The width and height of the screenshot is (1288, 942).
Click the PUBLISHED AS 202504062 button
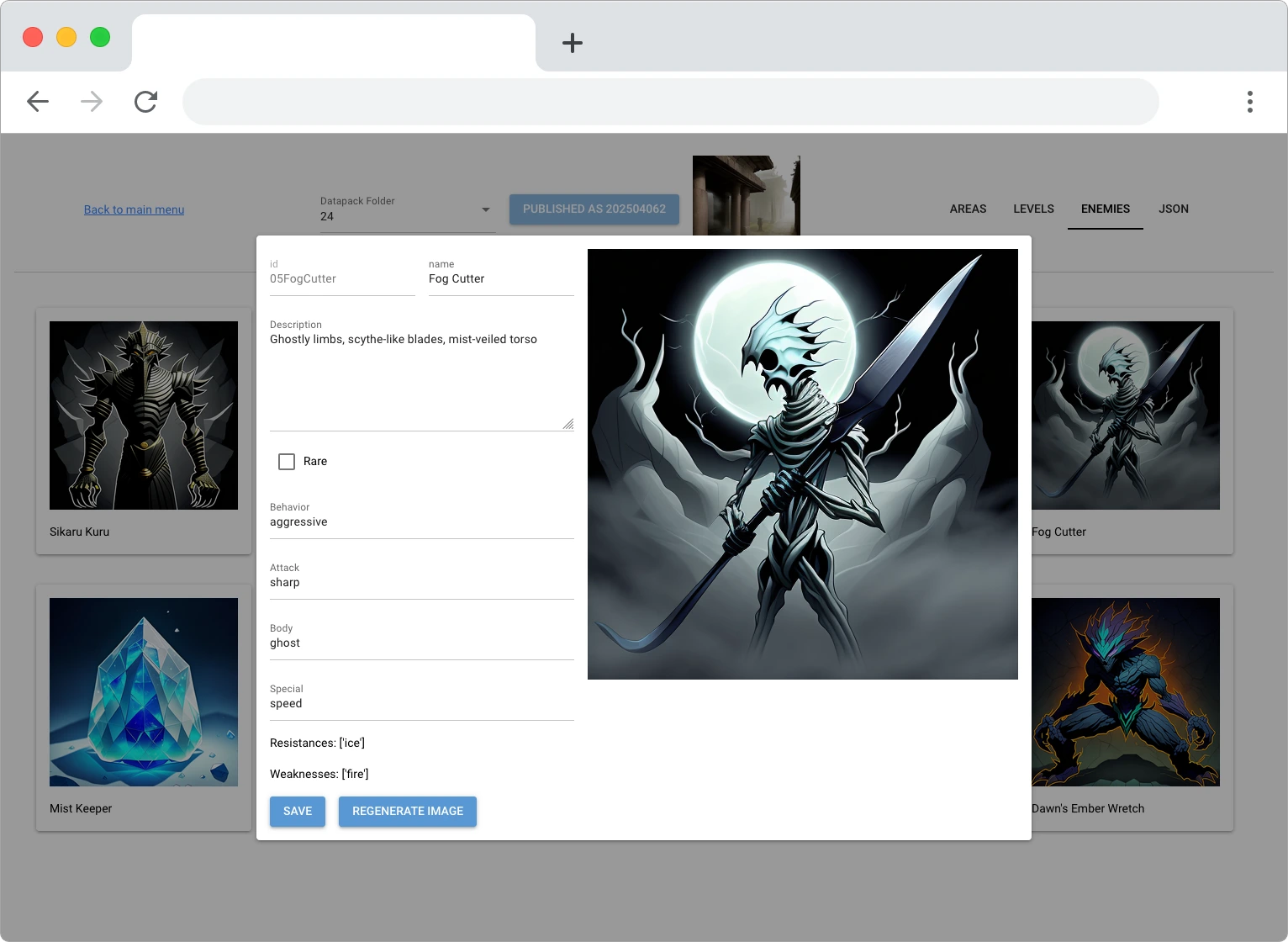[594, 209]
